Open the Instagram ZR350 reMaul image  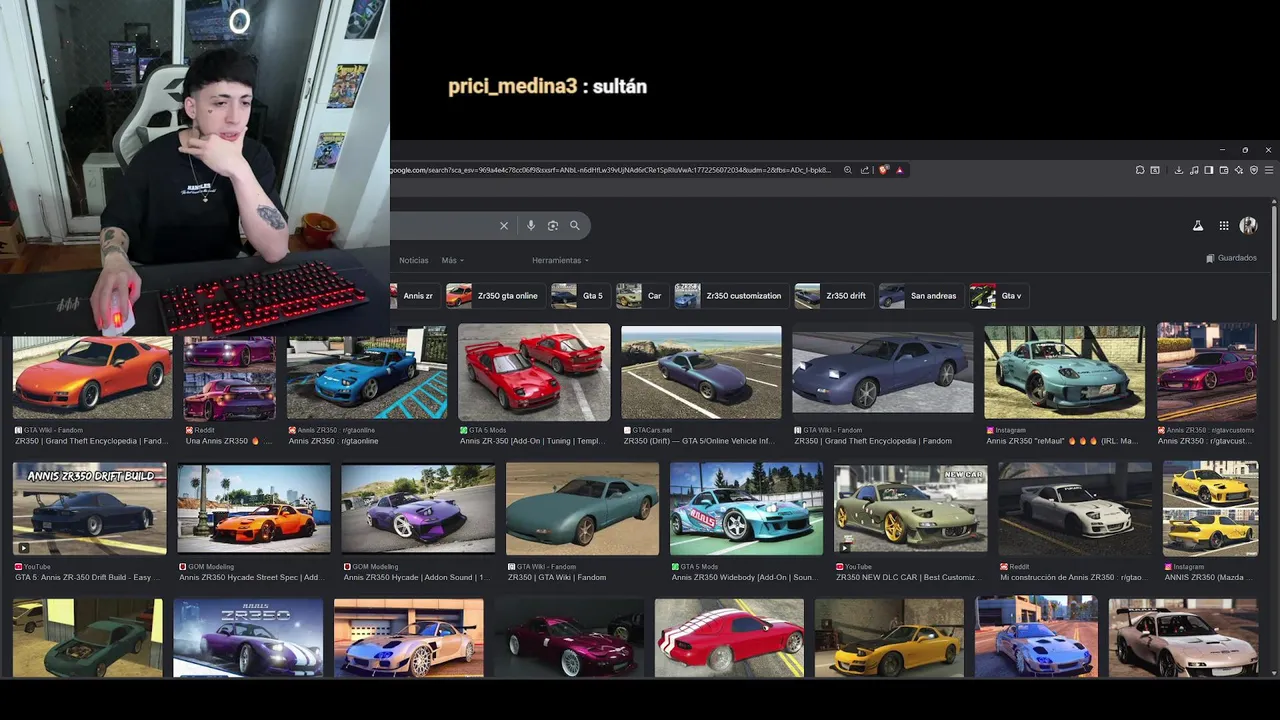(1064, 371)
